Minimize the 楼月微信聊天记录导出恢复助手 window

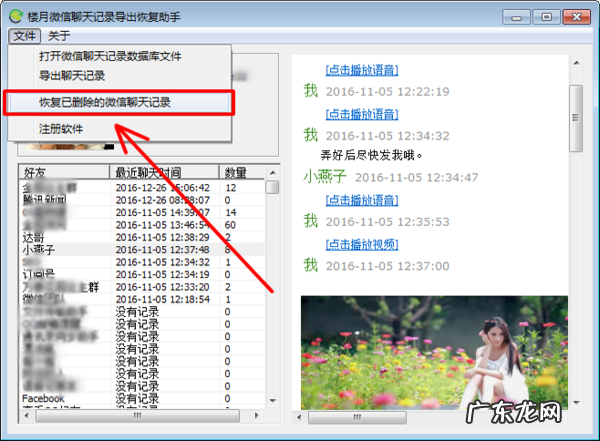516,17
